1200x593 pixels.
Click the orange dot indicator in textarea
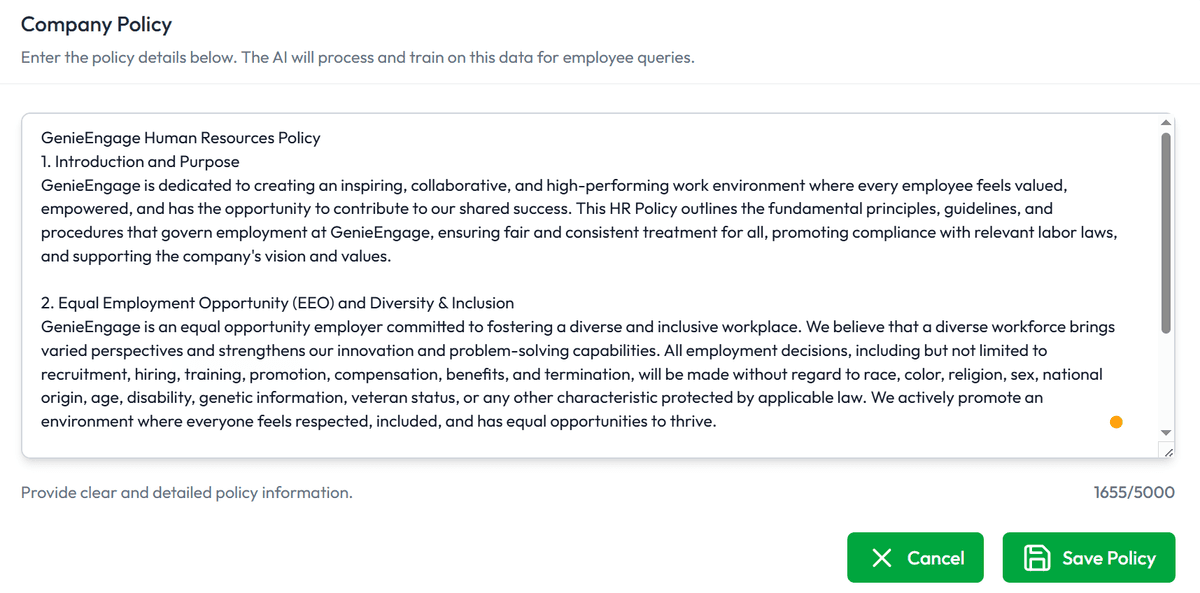pyautogui.click(x=1116, y=422)
